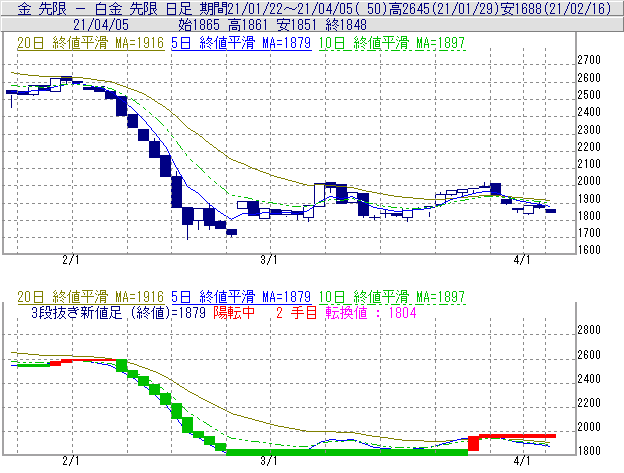The width and height of the screenshot is (624, 473).
Task: Click the red 陽転中 status text
Action: tap(234, 313)
